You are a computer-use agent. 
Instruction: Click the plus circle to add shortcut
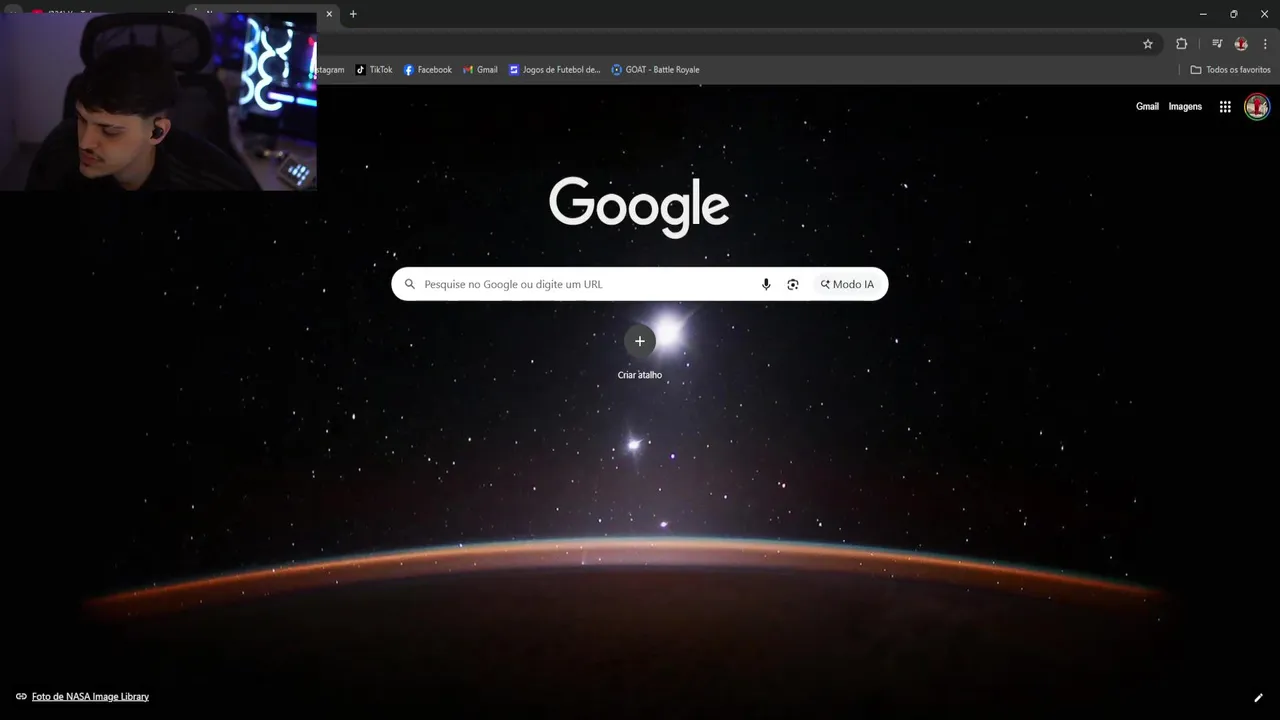click(x=640, y=341)
